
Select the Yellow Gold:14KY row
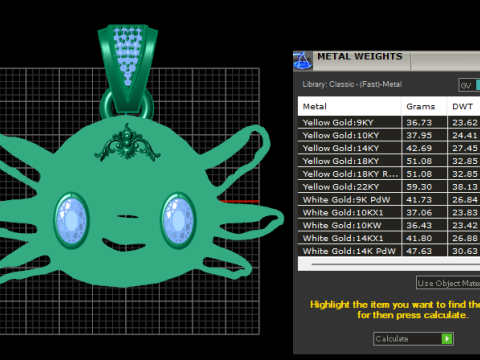pyautogui.click(x=389, y=148)
